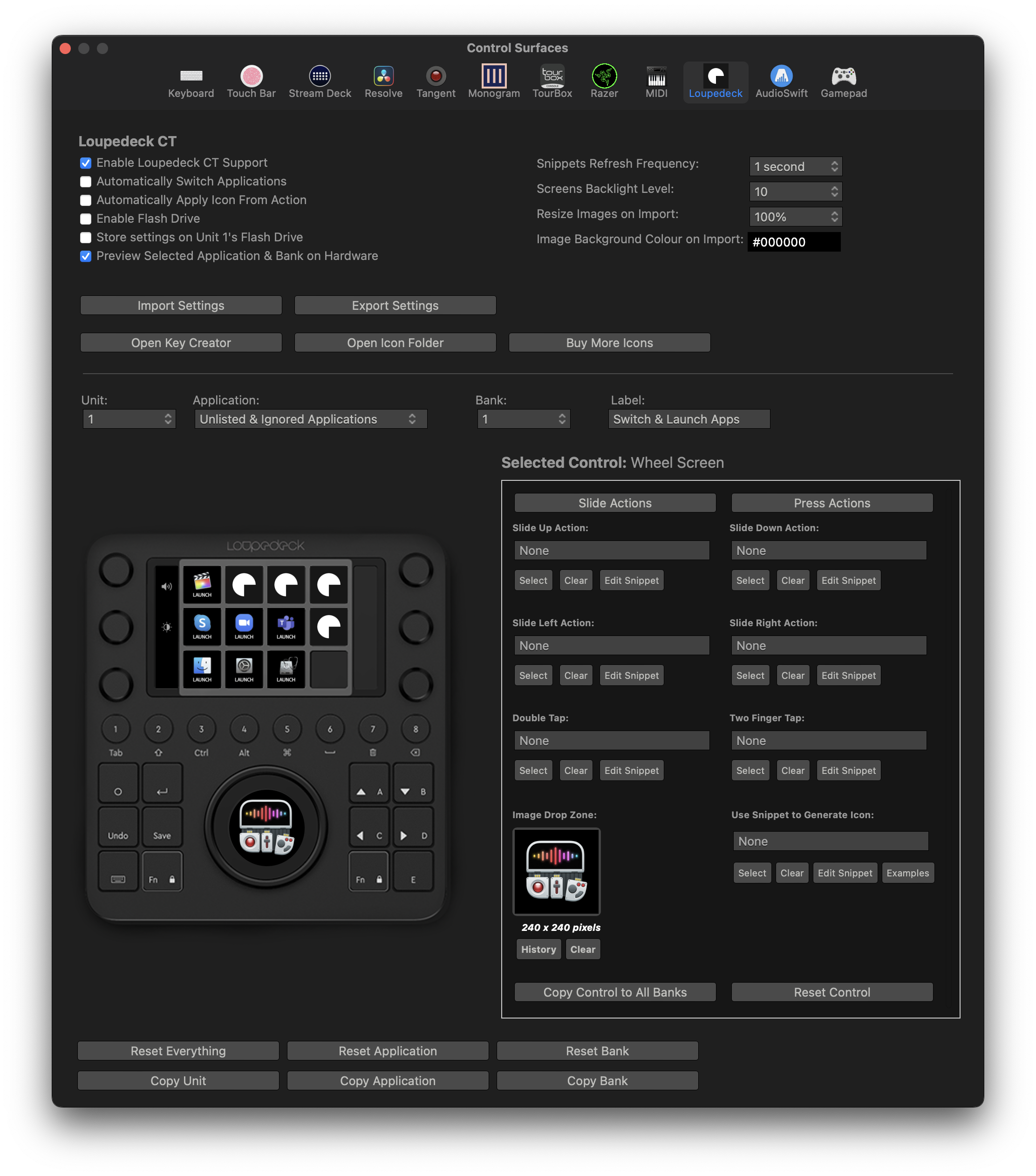The width and height of the screenshot is (1036, 1176).
Task: Click Copy Control to All Banks
Action: 615,992
